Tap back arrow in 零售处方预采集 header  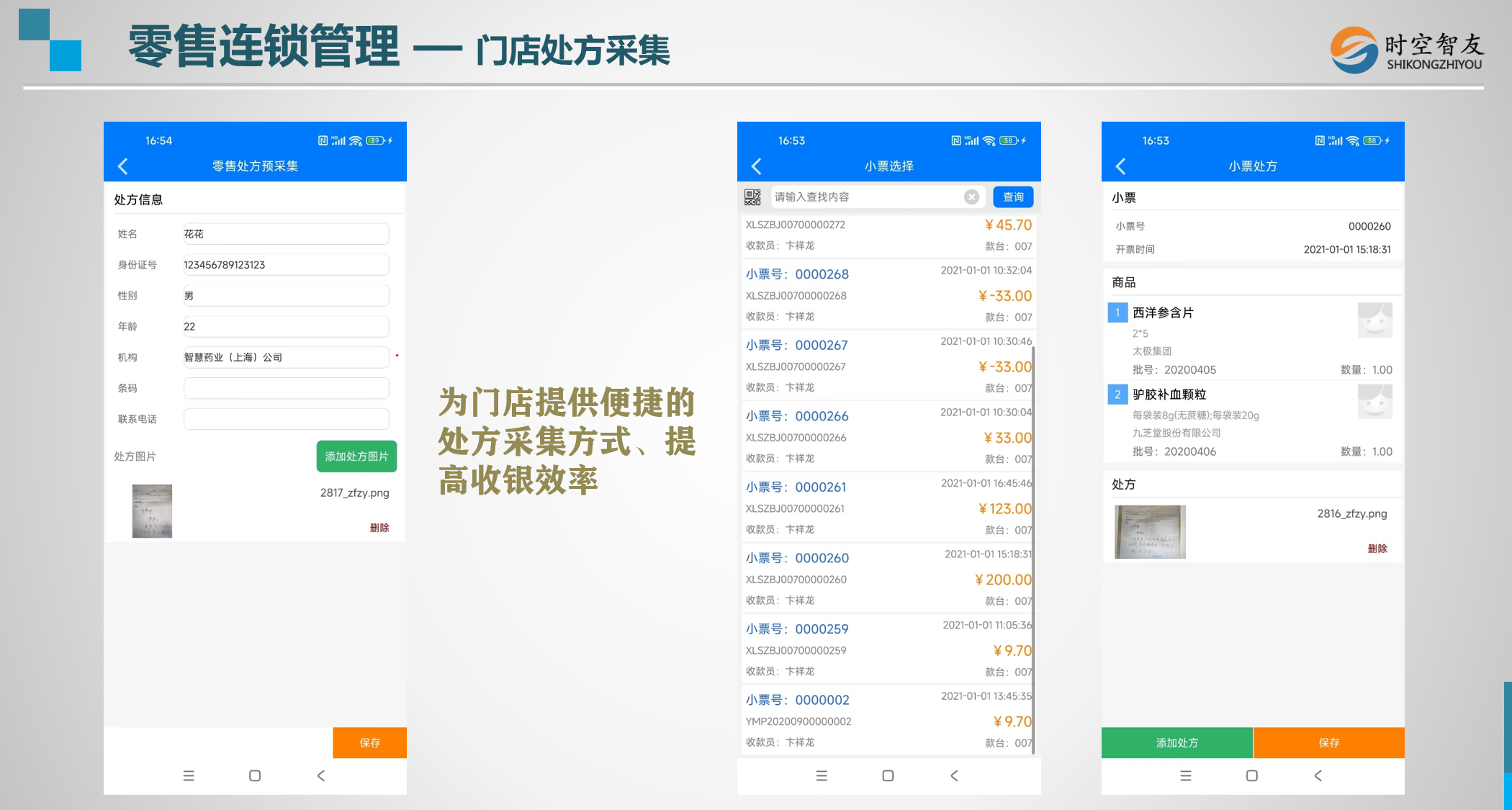pyautogui.click(x=123, y=166)
